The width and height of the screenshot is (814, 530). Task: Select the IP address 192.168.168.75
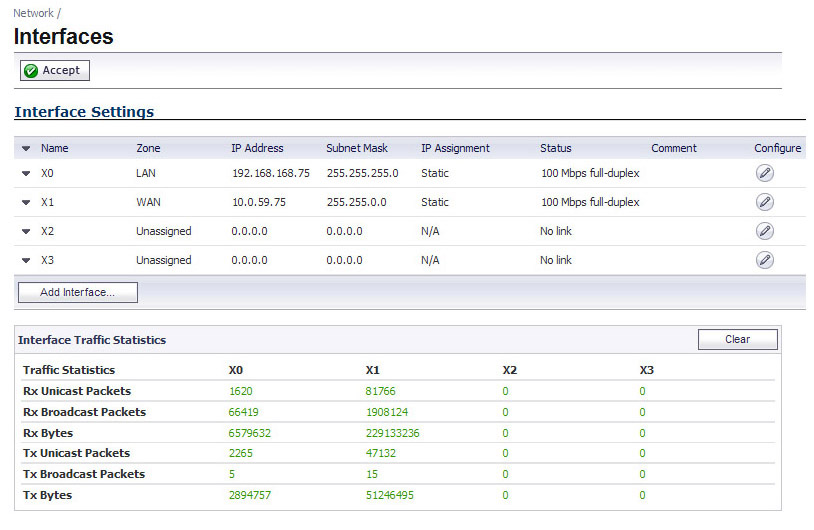270,173
